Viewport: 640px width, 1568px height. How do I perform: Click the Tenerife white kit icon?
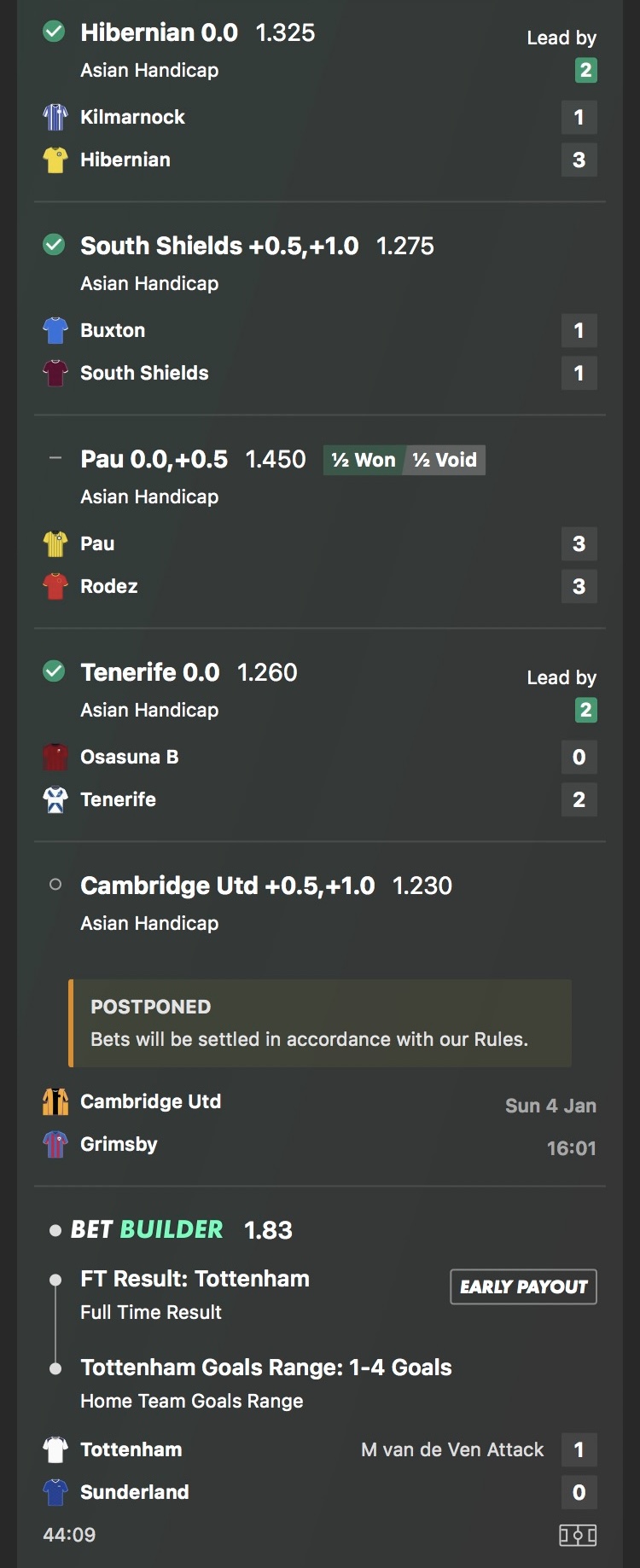coord(55,799)
